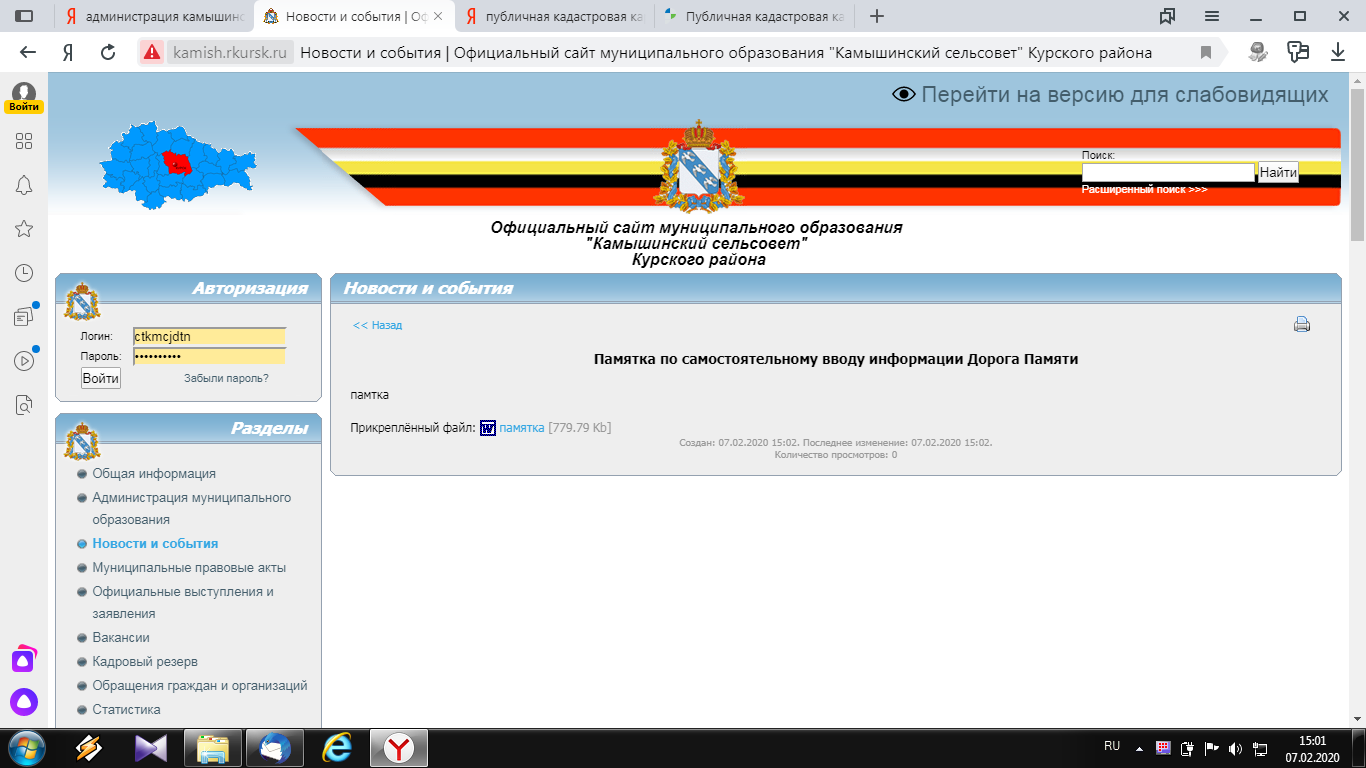This screenshot has height=768, width=1366.
Task: Switch to version for visually impaired
Action: tap(1110, 95)
